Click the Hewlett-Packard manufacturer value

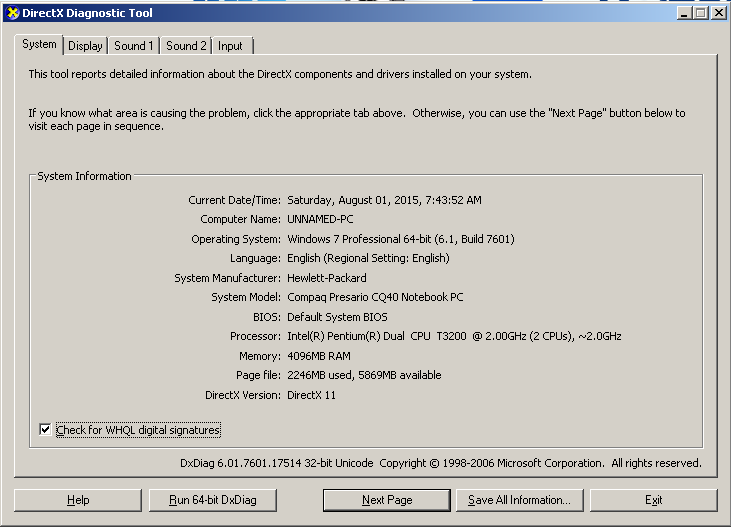click(327, 278)
